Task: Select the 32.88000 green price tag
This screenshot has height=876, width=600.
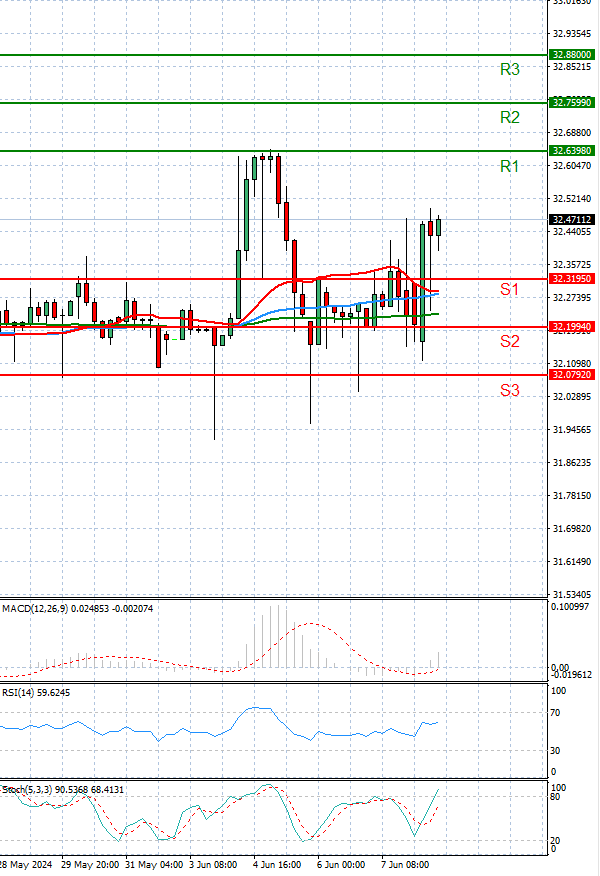Action: (572, 55)
